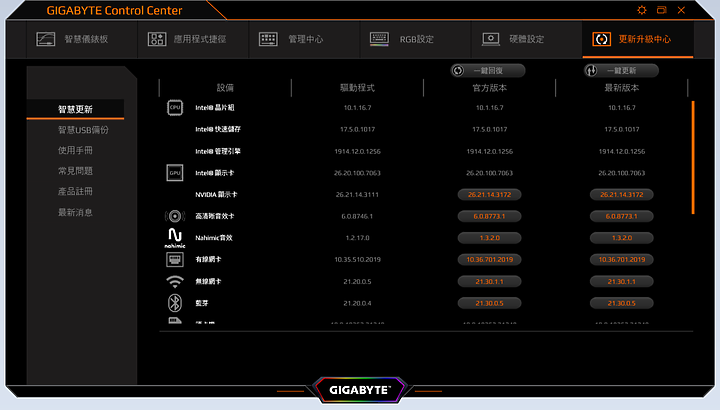Click the Nahimic音效 row label
Screen dimensions: 720x410
coord(214,238)
